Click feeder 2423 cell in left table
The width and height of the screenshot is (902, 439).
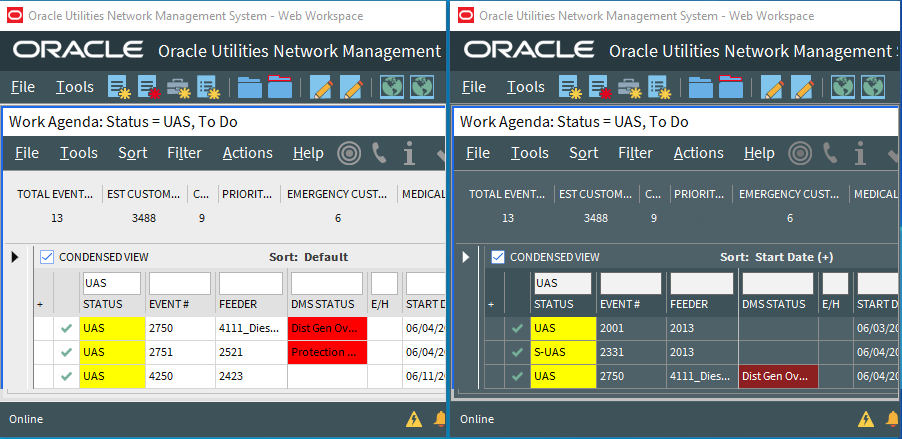(x=251, y=376)
